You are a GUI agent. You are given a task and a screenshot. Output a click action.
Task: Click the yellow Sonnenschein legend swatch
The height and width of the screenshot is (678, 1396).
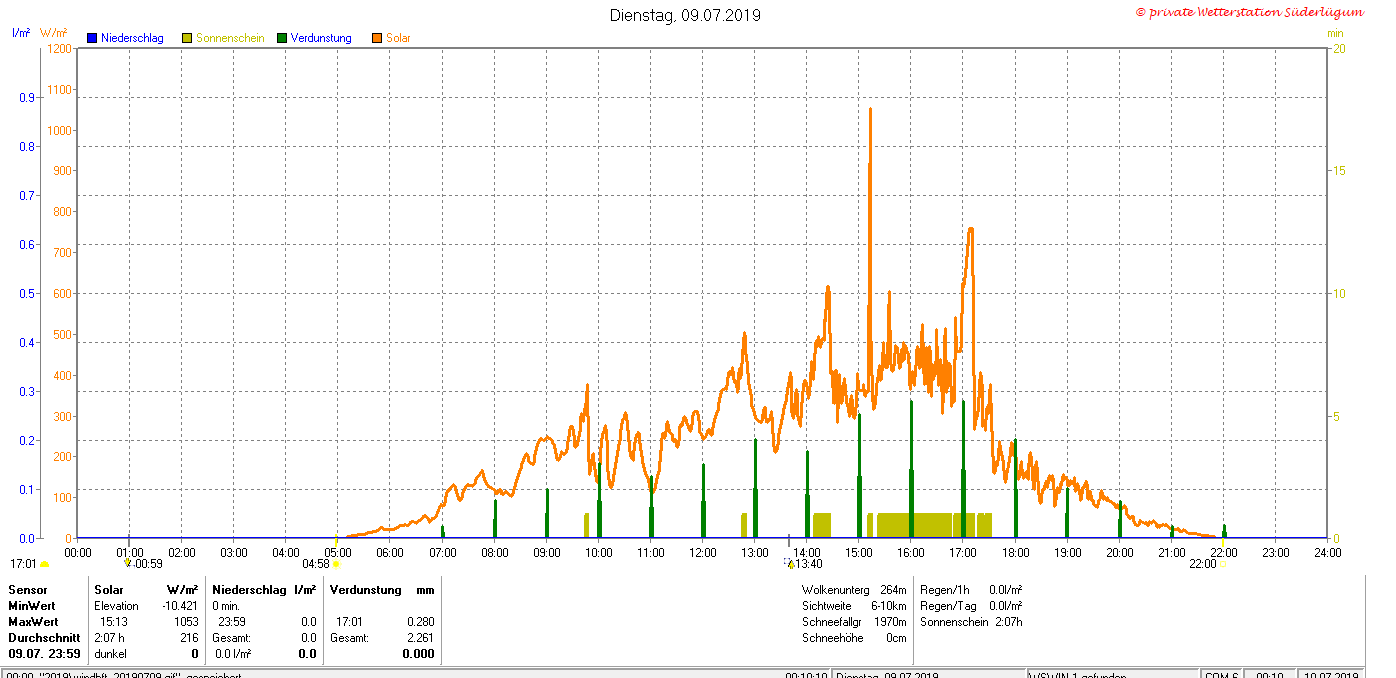[x=187, y=38]
